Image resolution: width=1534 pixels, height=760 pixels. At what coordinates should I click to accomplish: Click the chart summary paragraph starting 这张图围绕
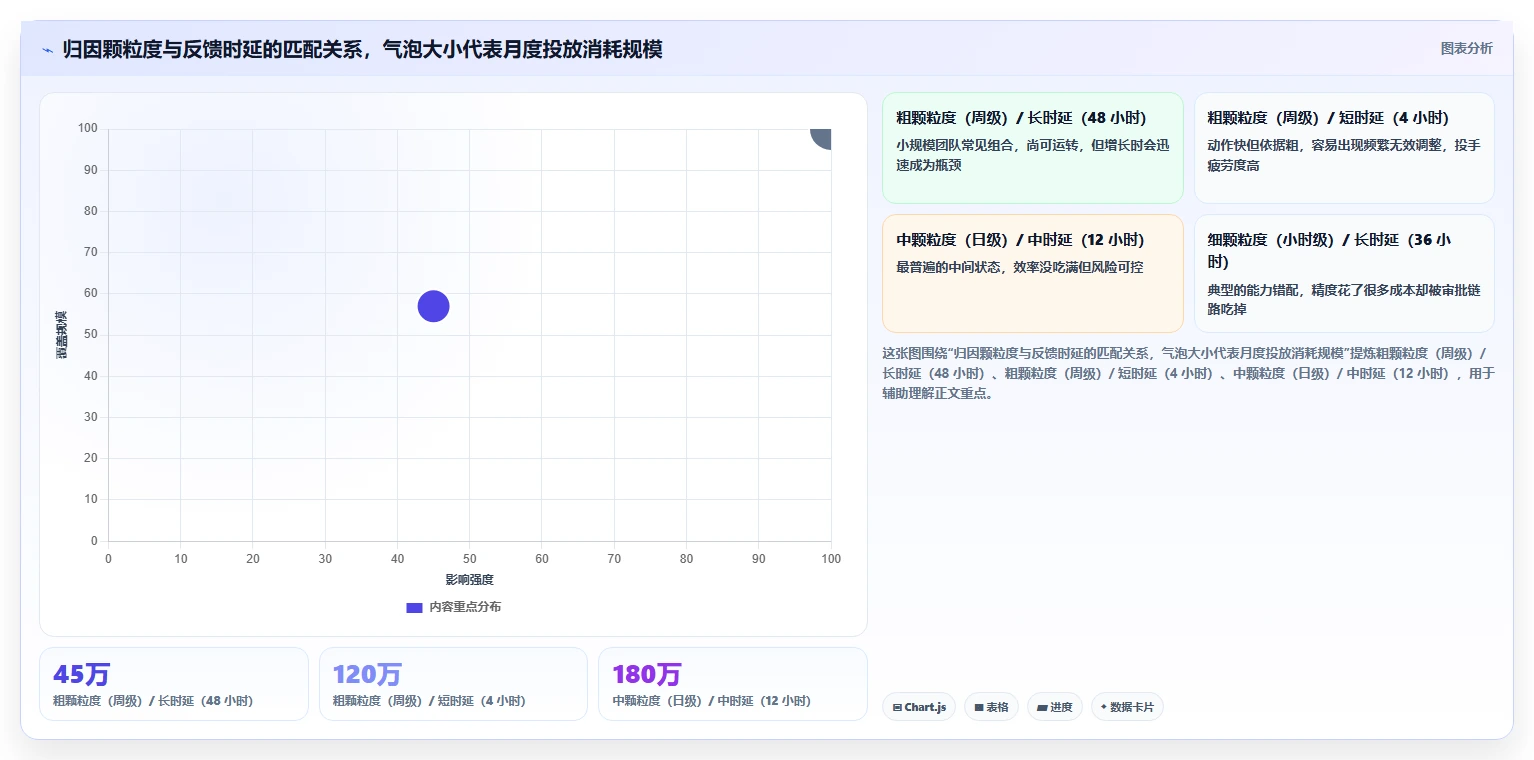(1188, 373)
